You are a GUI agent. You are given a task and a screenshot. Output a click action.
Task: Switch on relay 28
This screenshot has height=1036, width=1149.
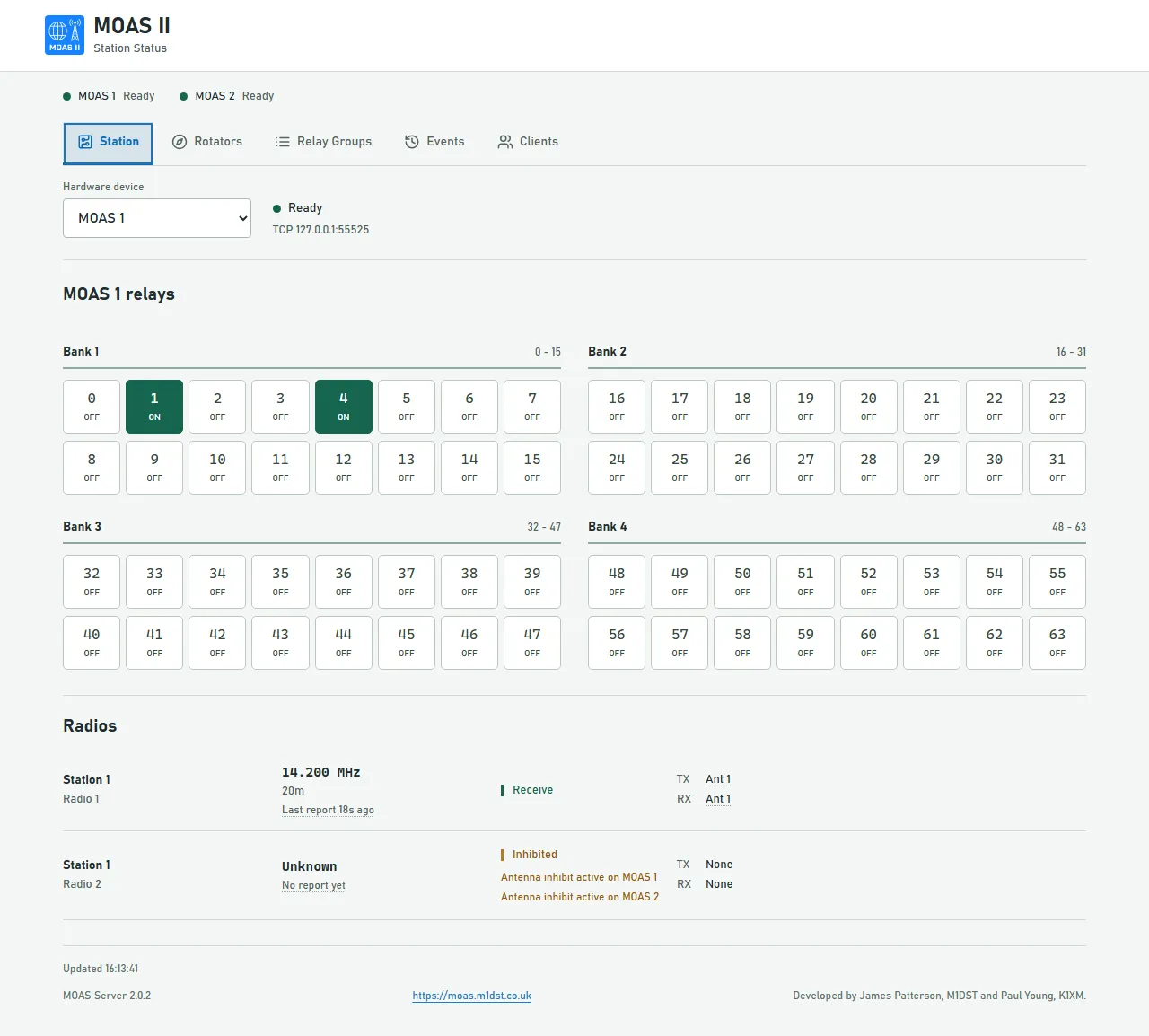coord(869,468)
